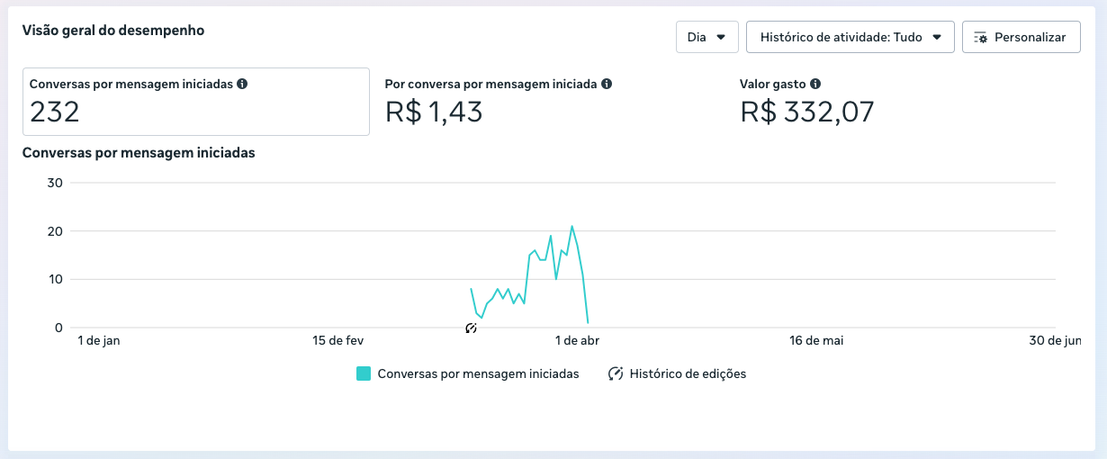Click the Visão geral do desempenho heading
The height and width of the screenshot is (459, 1107).
[x=114, y=30]
